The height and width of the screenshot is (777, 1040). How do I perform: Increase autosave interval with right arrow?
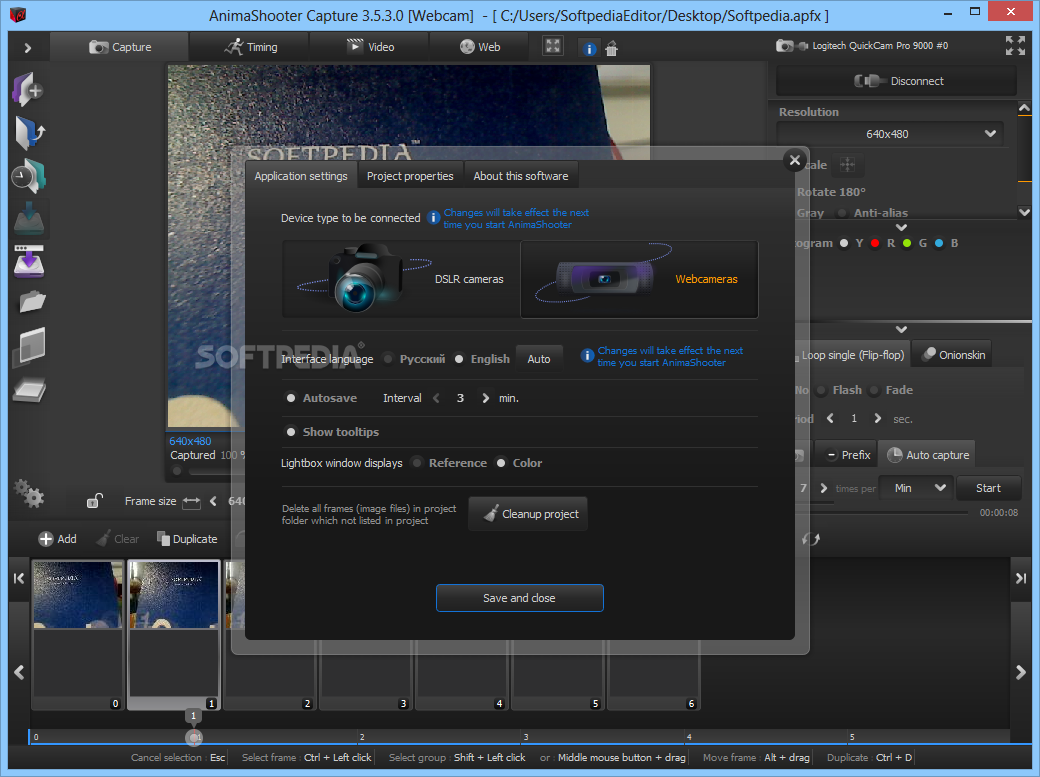(x=486, y=398)
